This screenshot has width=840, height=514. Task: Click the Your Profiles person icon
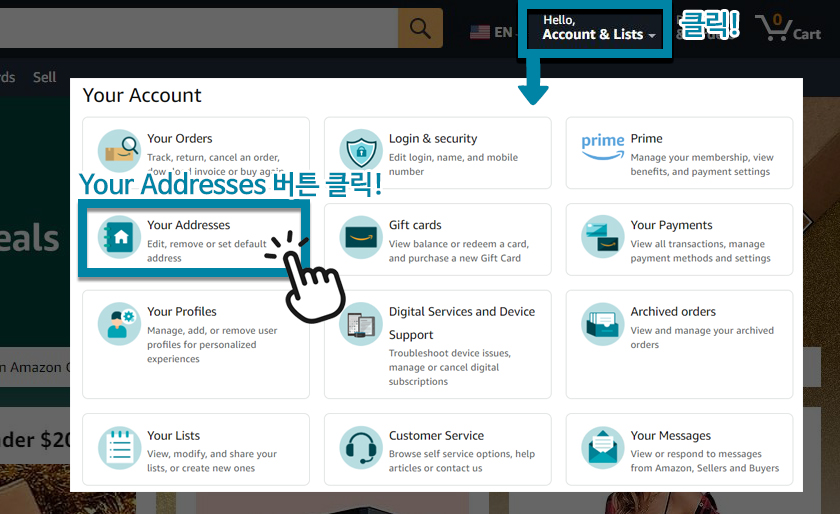pyautogui.click(x=119, y=324)
